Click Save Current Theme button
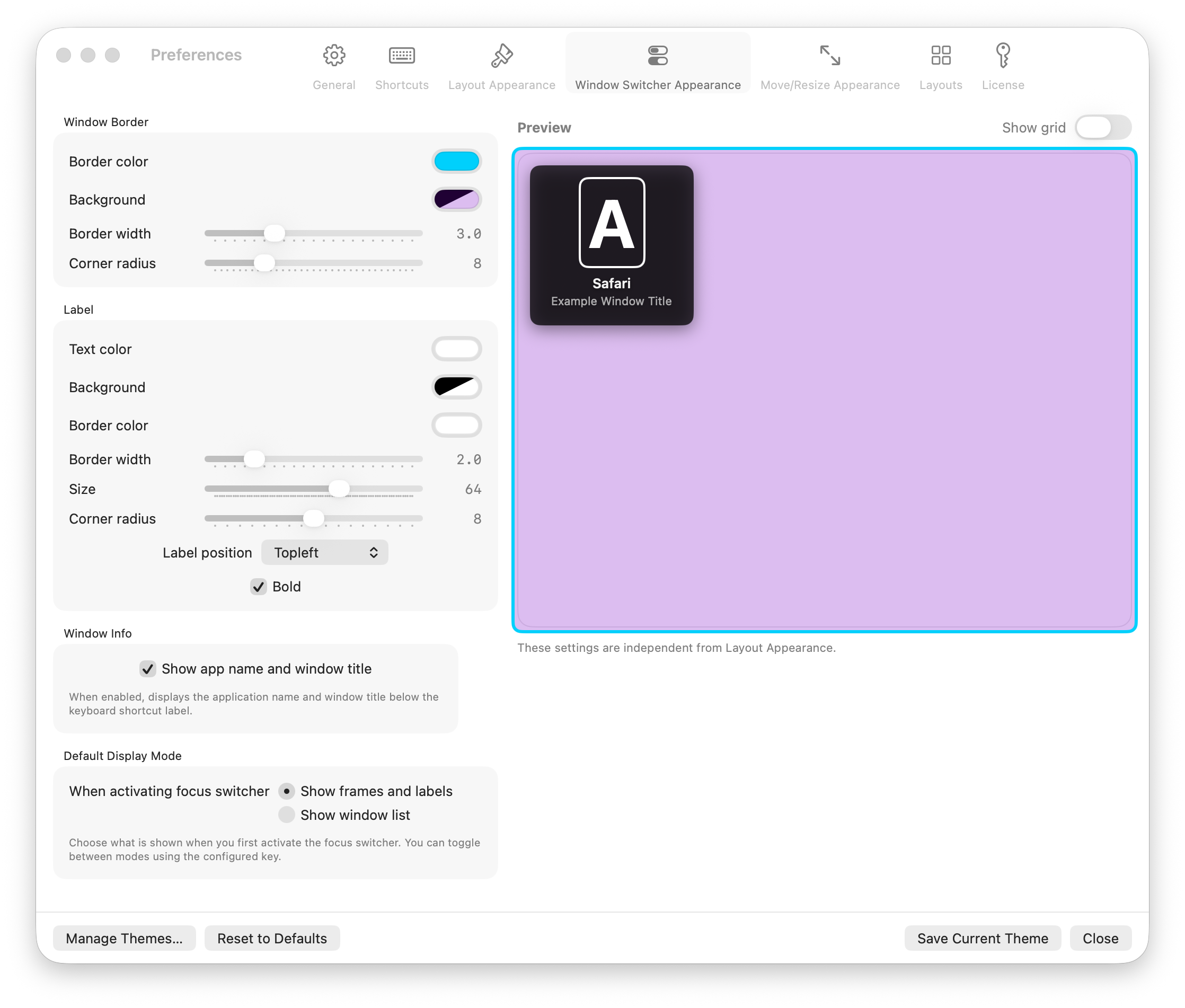 tap(982, 938)
